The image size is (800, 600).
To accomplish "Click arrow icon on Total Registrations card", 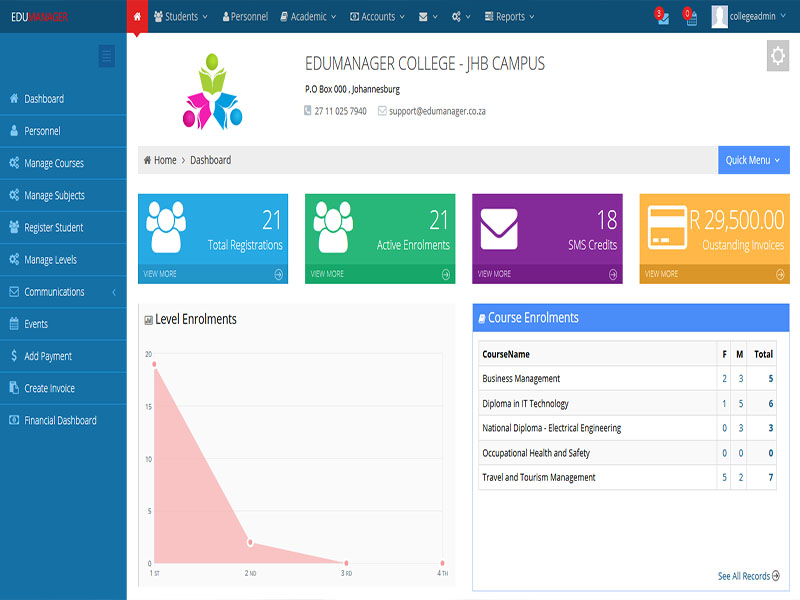I will pos(279,274).
